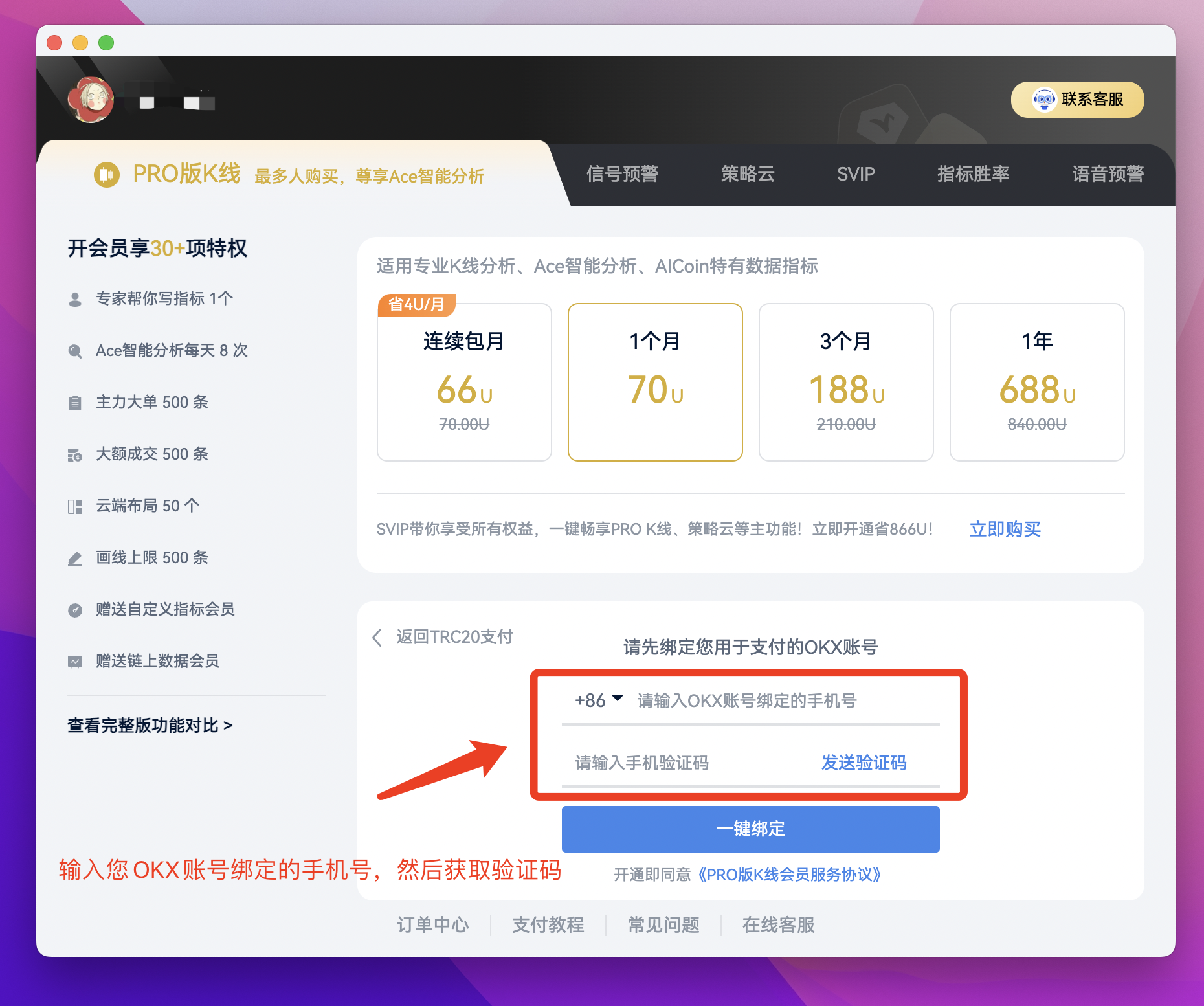The width and height of the screenshot is (1204, 1006).
Task: Click the user avatar picture
Action: (91, 100)
